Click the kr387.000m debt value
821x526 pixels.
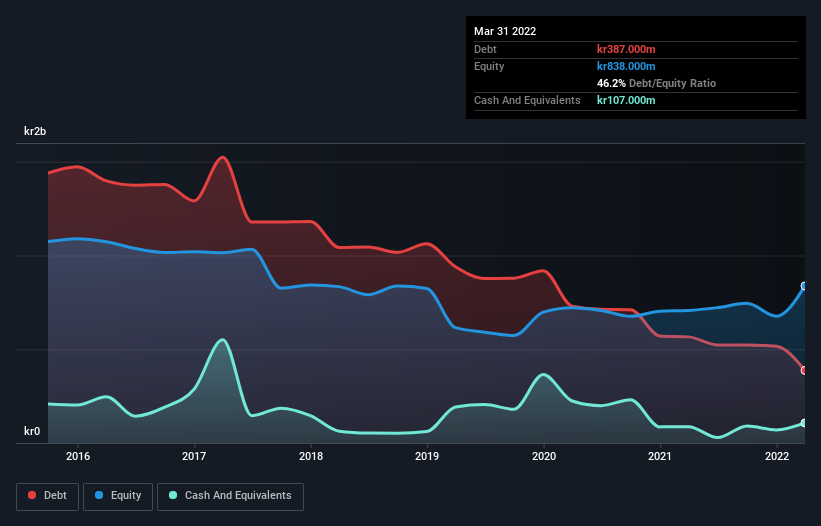coord(626,49)
